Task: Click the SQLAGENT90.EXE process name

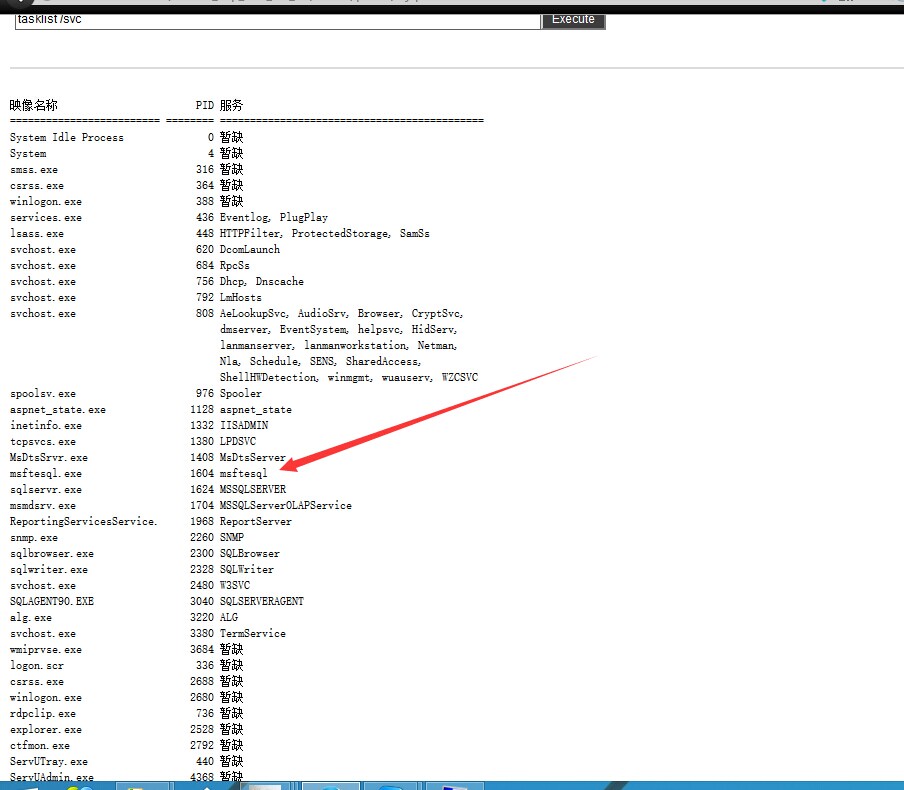Action: click(51, 601)
